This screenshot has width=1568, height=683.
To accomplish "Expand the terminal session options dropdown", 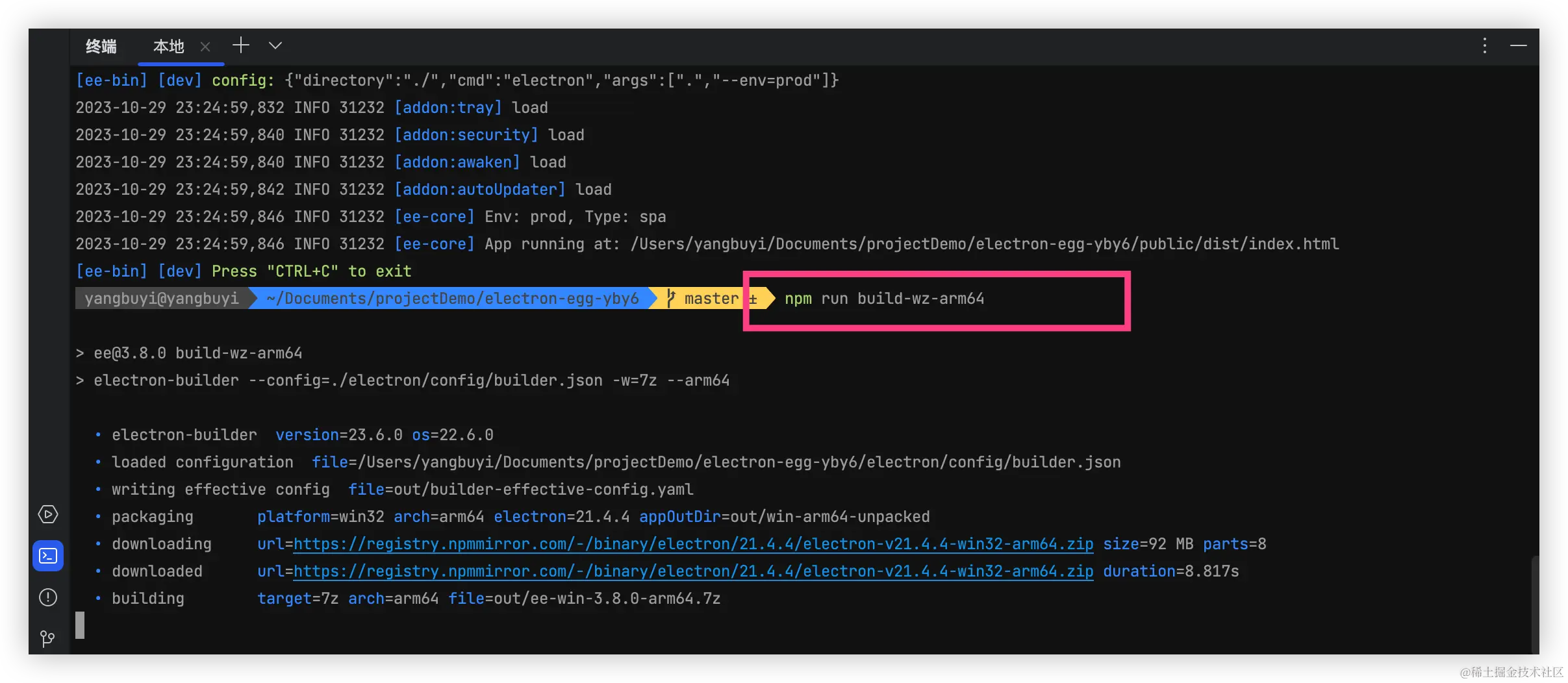I will (275, 45).
